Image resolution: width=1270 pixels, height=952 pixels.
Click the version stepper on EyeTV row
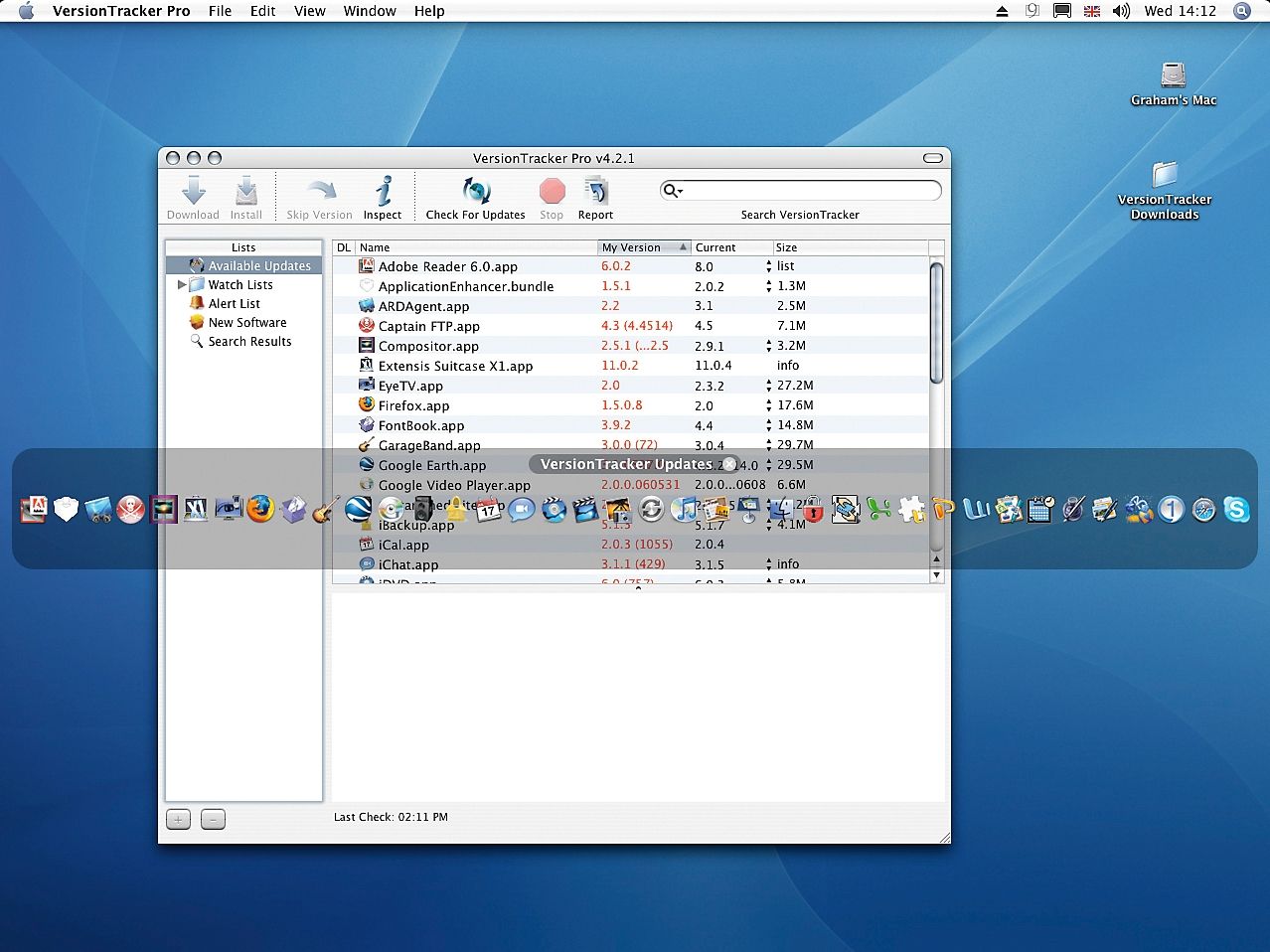tap(768, 386)
